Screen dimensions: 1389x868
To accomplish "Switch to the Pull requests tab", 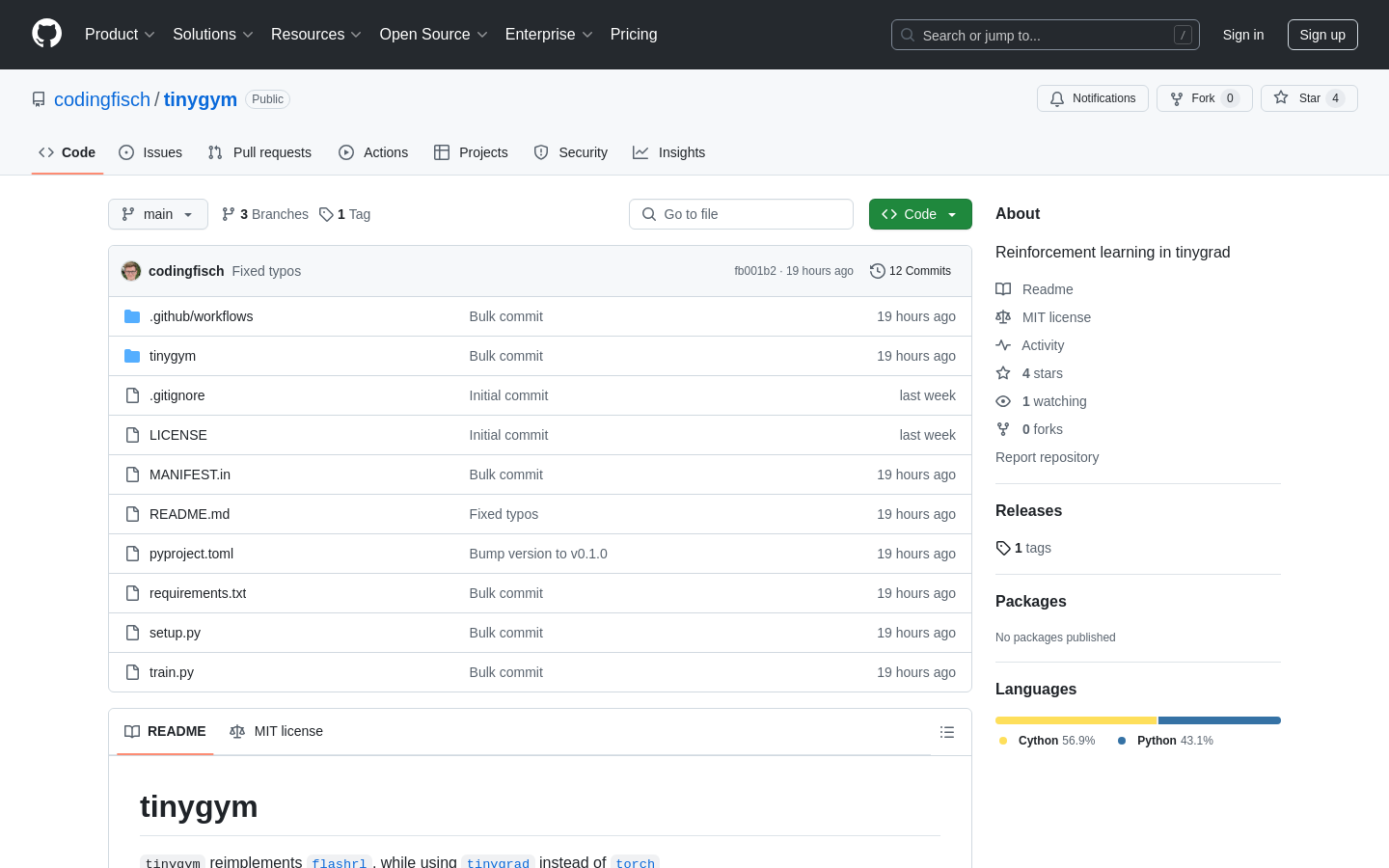I will click(259, 152).
